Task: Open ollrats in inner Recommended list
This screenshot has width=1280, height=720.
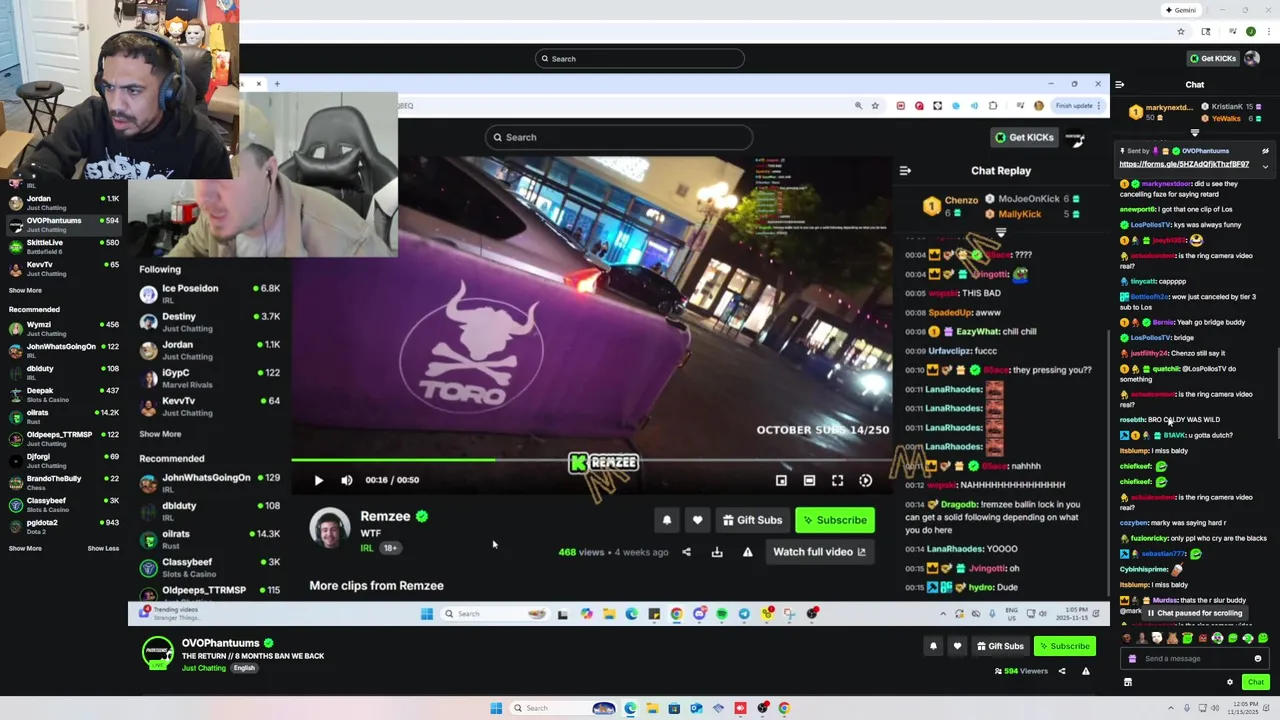Action: click(209, 539)
